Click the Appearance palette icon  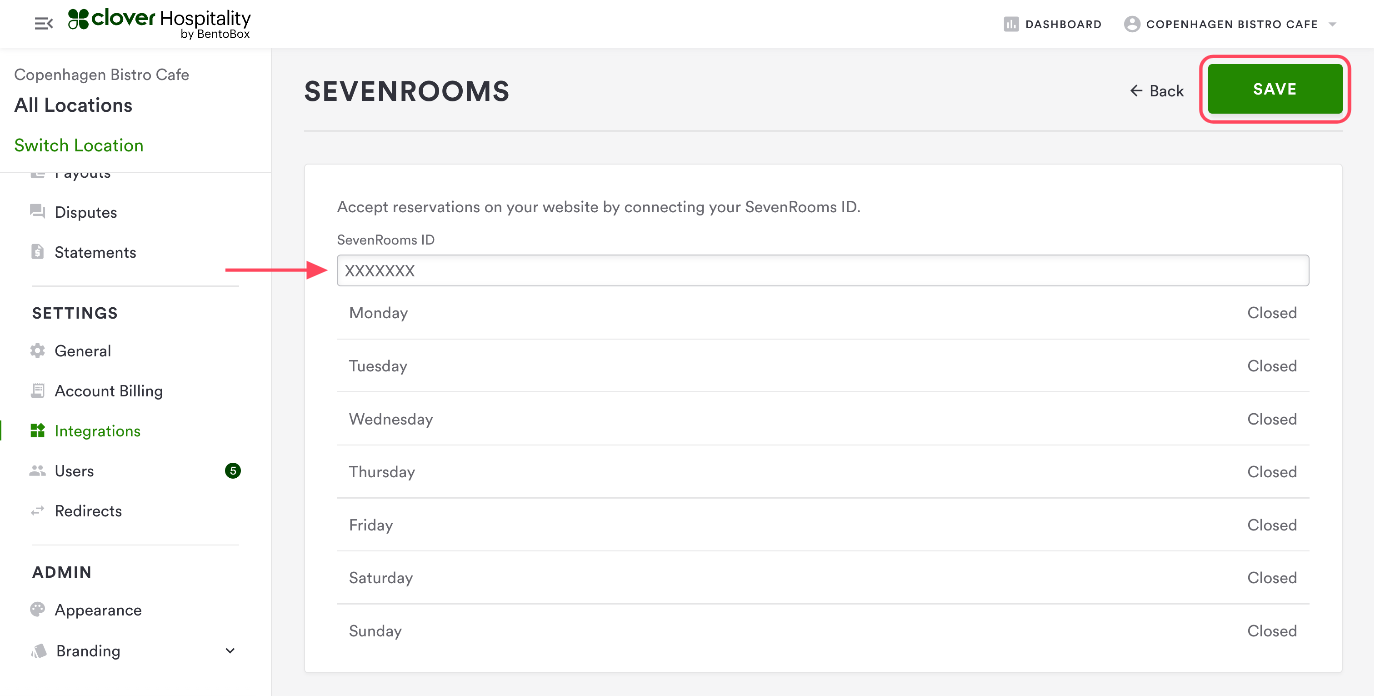(x=38, y=610)
